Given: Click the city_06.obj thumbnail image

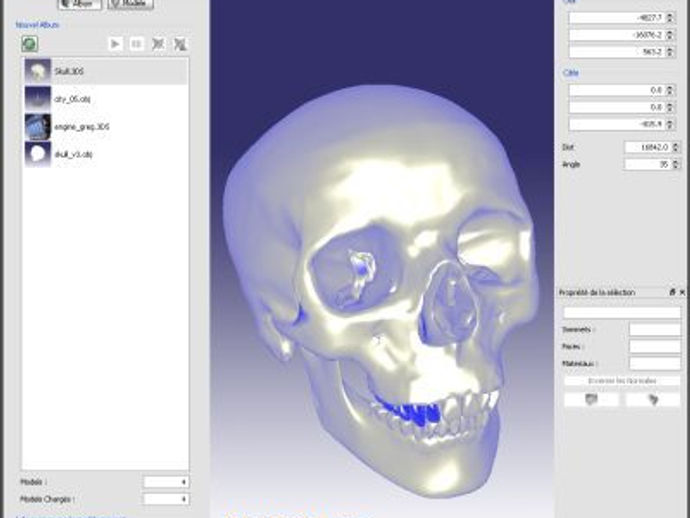Looking at the screenshot, I should point(38,99).
